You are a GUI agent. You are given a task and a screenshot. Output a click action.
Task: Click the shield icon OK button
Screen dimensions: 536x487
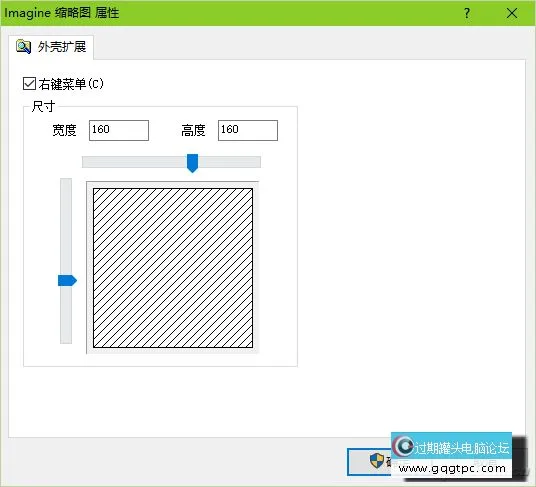[370, 462]
